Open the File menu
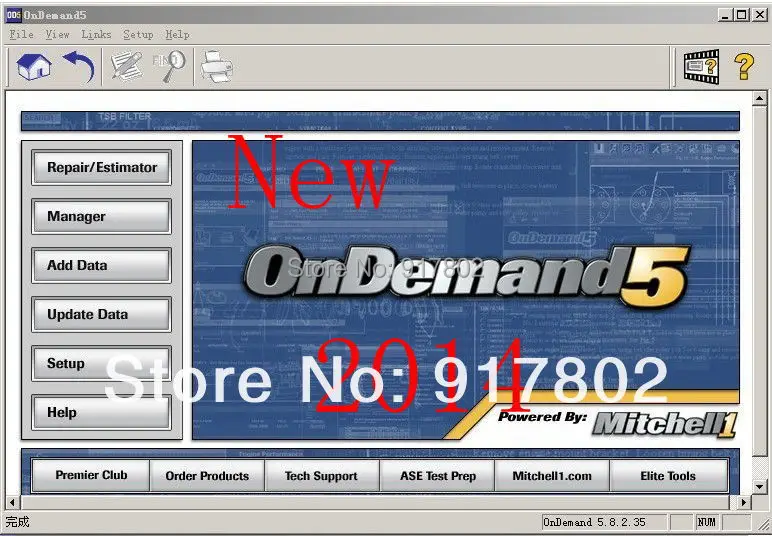Image resolution: width=772 pixels, height=536 pixels. (21, 34)
